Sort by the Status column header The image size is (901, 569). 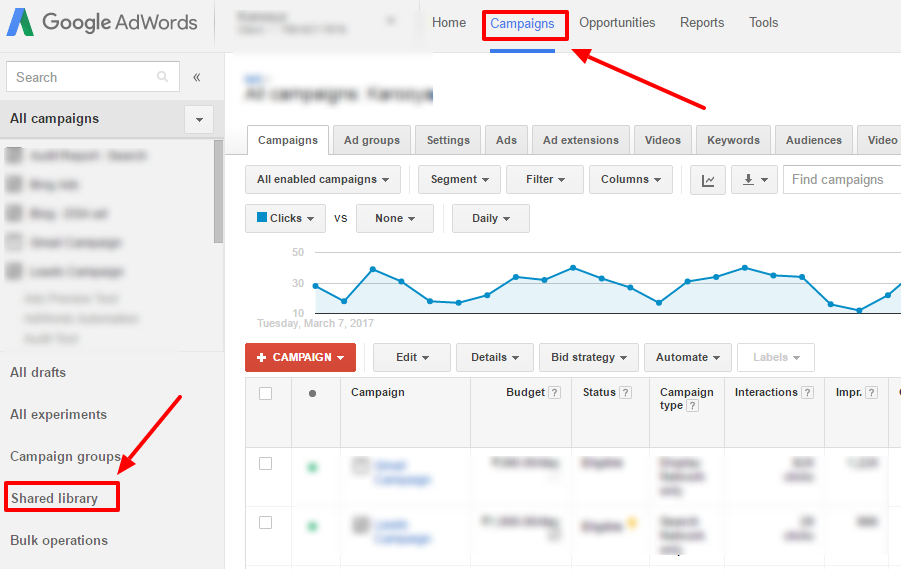click(599, 393)
